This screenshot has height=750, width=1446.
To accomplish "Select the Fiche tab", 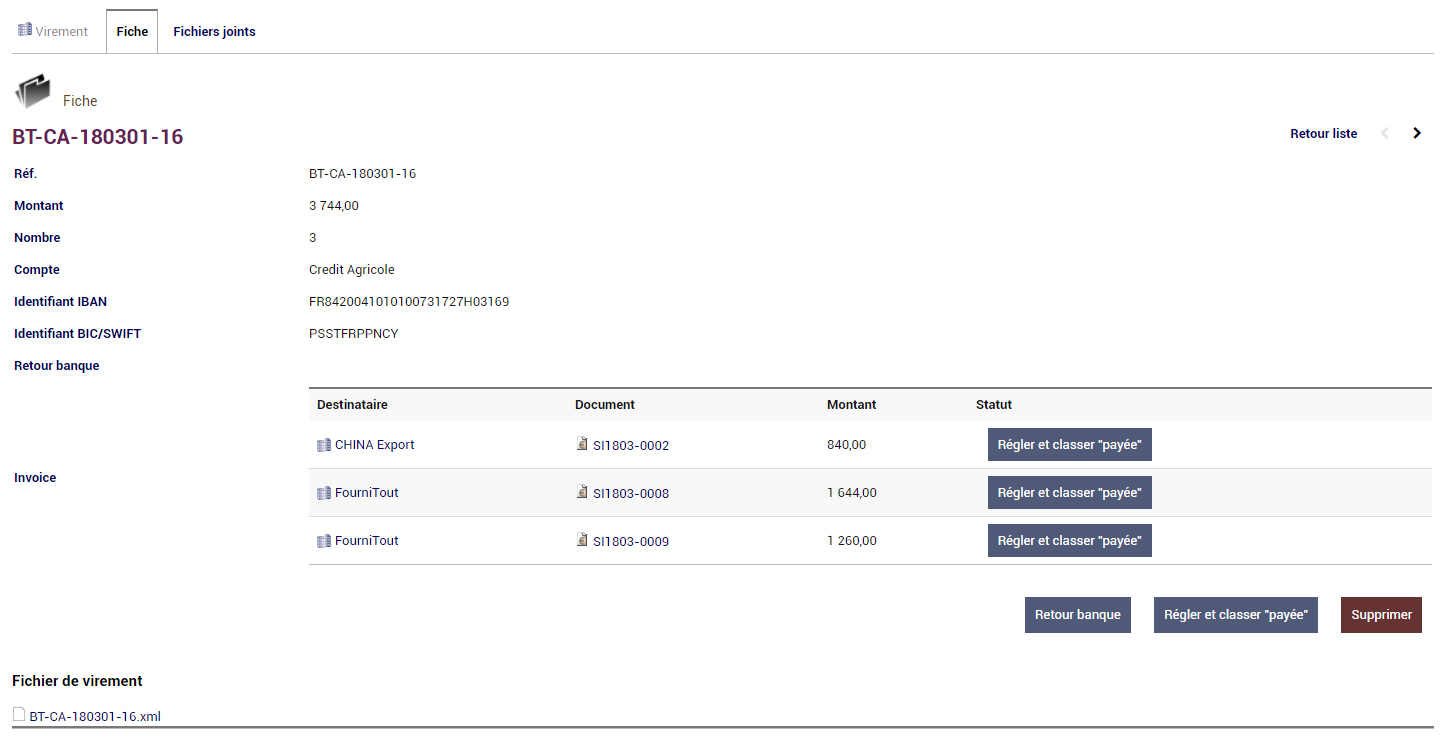I will [132, 31].
